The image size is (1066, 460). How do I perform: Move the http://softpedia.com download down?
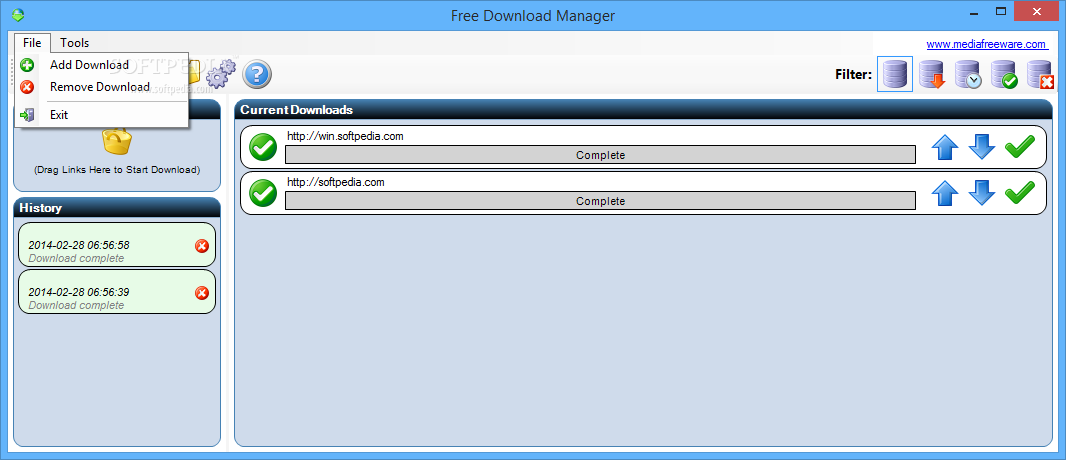point(982,194)
